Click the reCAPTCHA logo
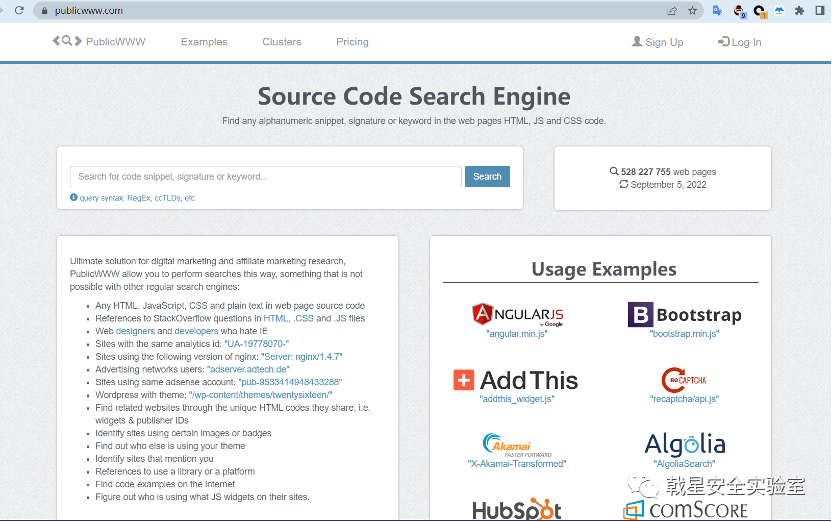This screenshot has height=522, width=832. pyautogui.click(x=684, y=380)
